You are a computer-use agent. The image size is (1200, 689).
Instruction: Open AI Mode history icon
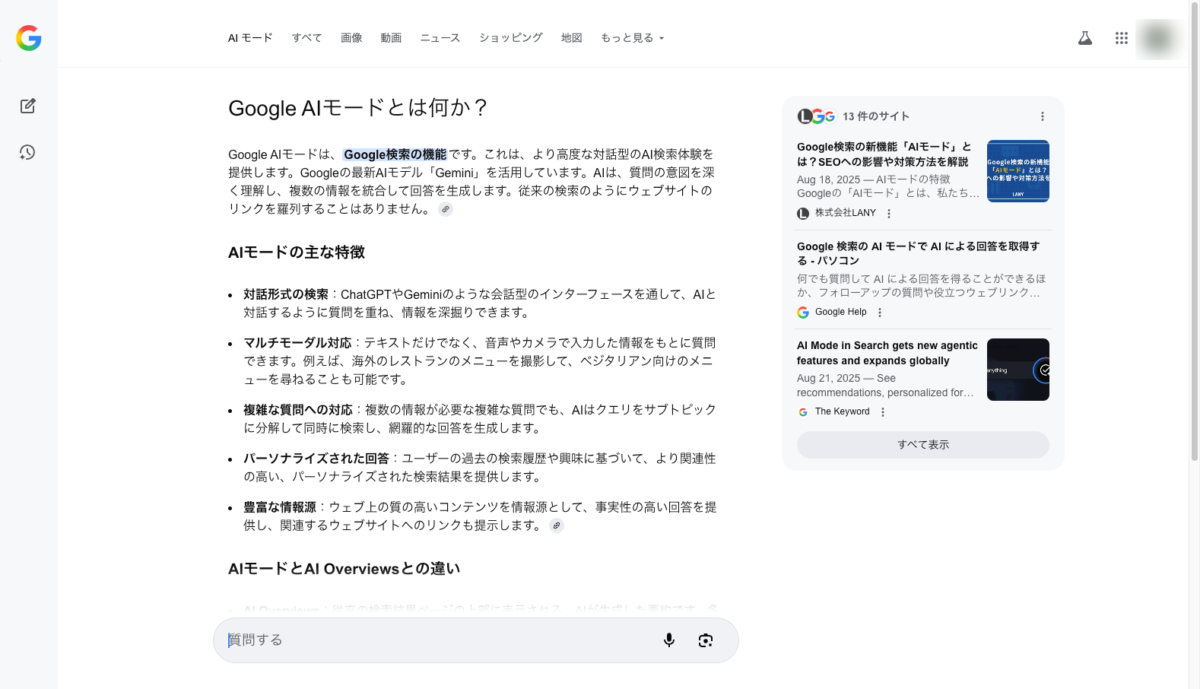pos(28,152)
